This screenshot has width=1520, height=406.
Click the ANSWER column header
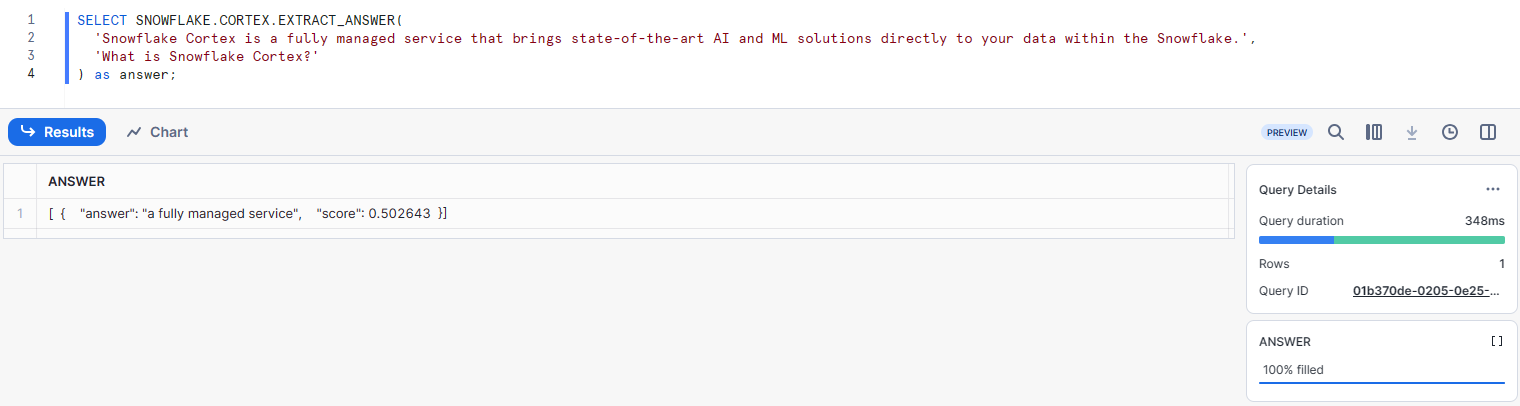[x=77, y=182]
